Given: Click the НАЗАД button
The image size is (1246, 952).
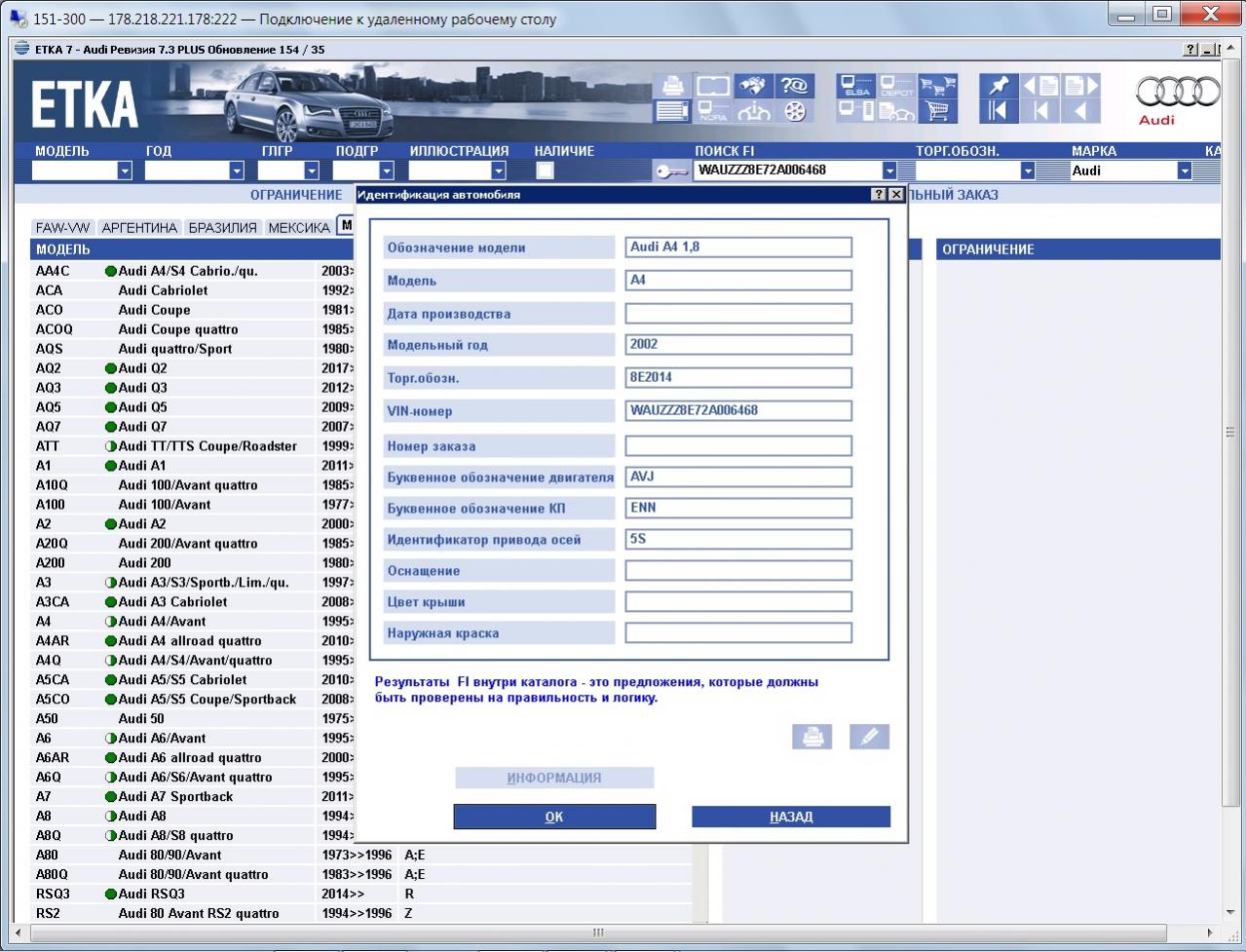Looking at the screenshot, I should pyautogui.click(x=791, y=817).
